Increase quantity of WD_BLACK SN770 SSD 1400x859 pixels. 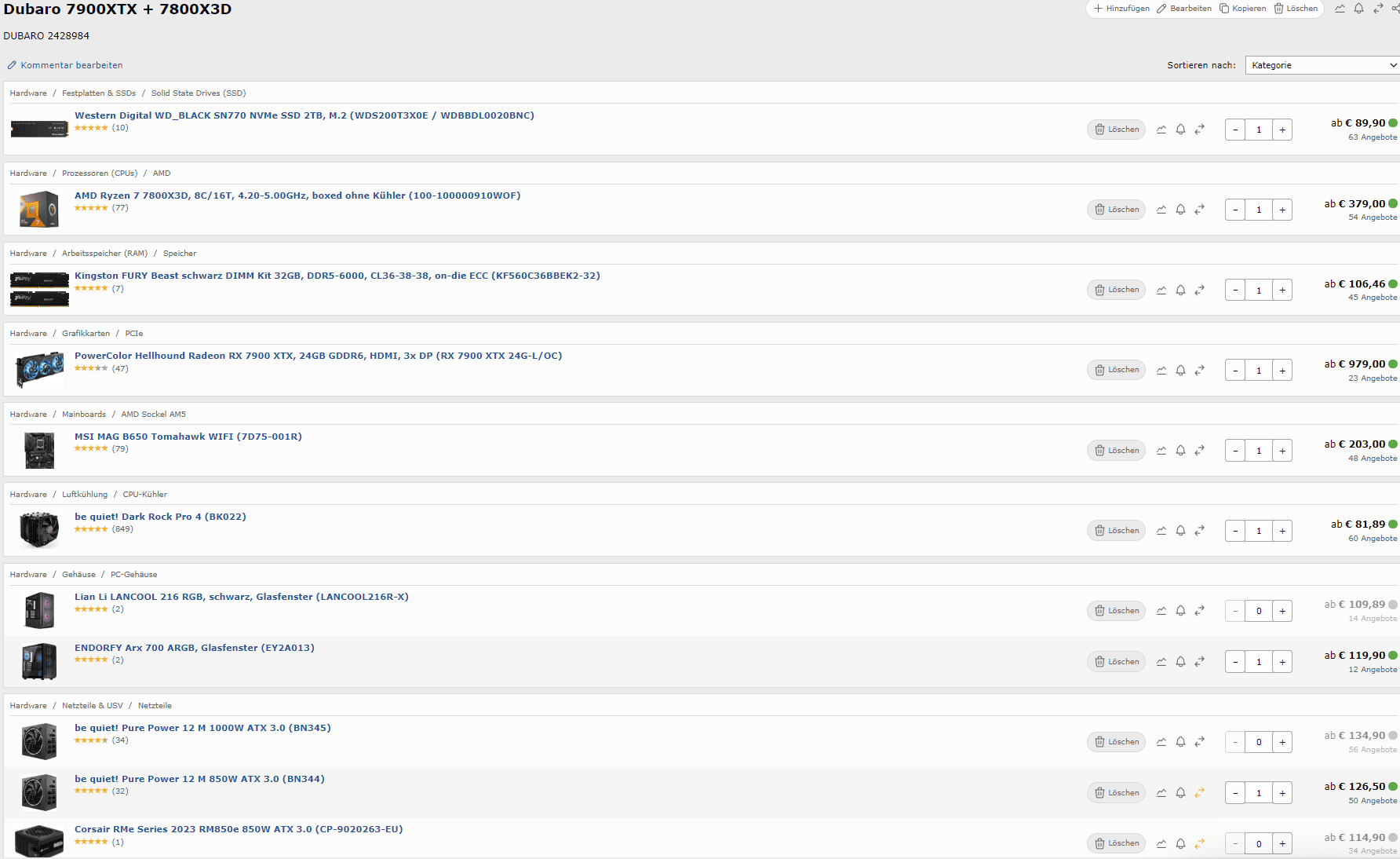(x=1282, y=130)
